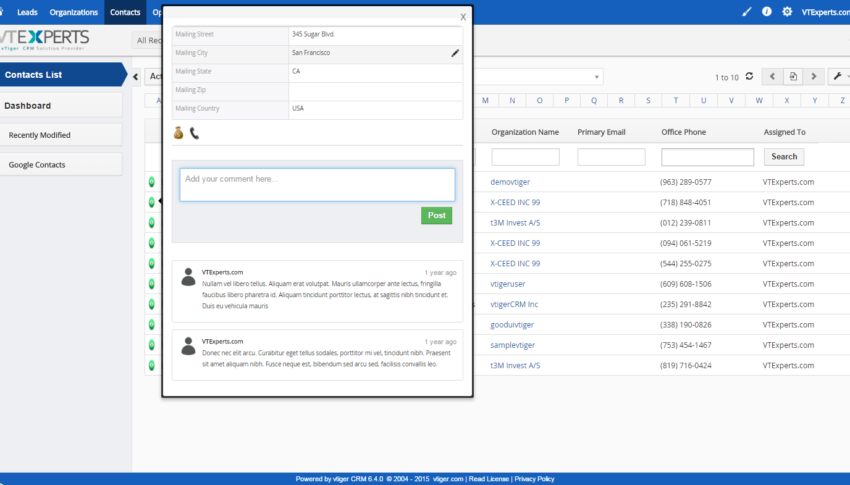Open the brush theme icon in top bar
Image resolution: width=850 pixels, height=485 pixels.
(x=746, y=11)
